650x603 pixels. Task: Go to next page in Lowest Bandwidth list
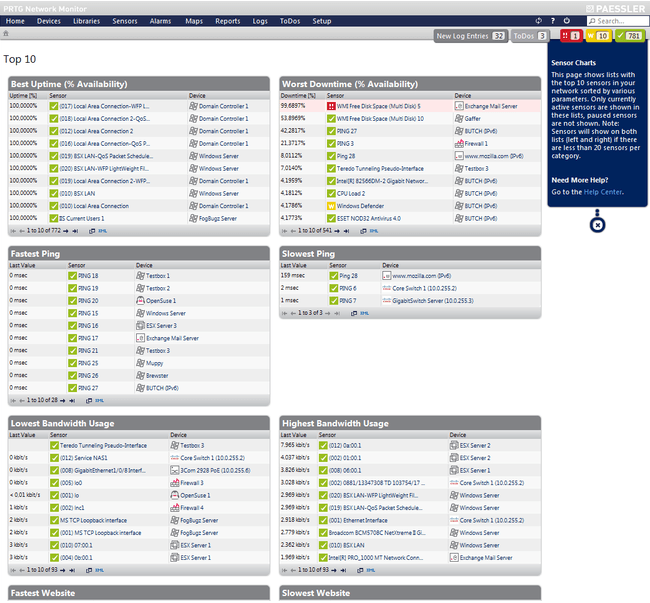click(63, 570)
